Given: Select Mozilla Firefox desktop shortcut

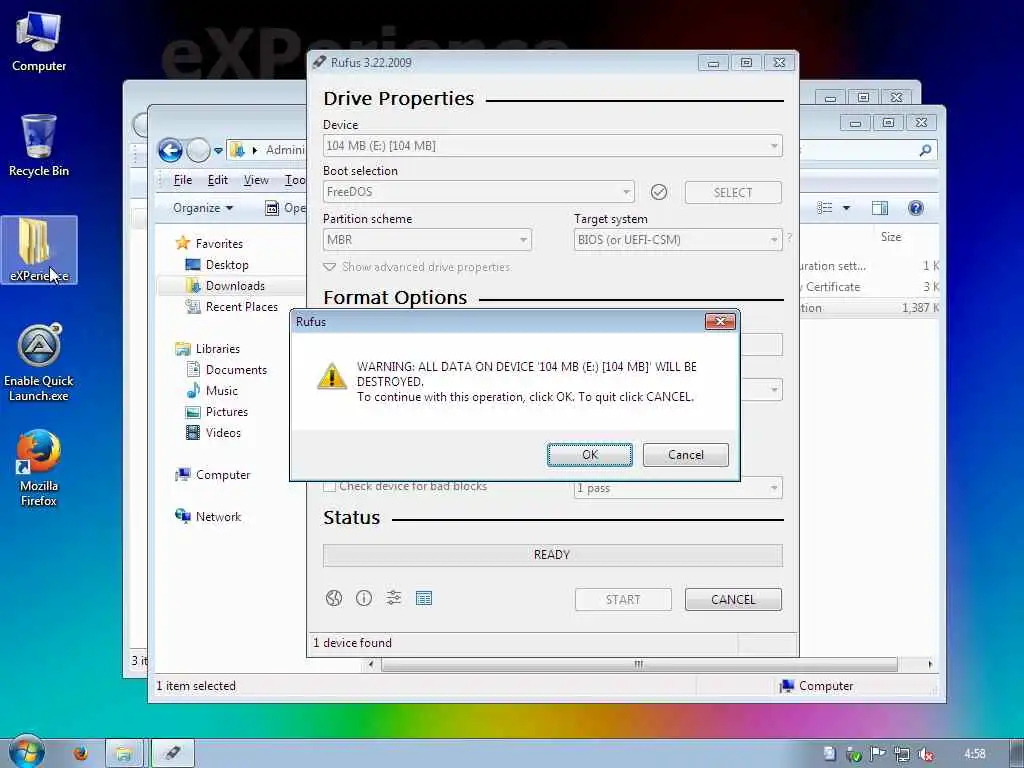Looking at the screenshot, I should [39, 468].
